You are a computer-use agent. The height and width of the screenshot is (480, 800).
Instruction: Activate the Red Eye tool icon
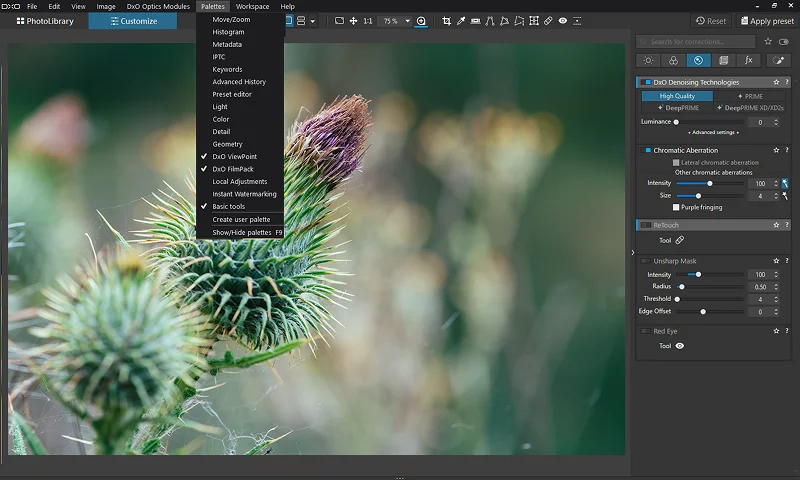coord(680,346)
